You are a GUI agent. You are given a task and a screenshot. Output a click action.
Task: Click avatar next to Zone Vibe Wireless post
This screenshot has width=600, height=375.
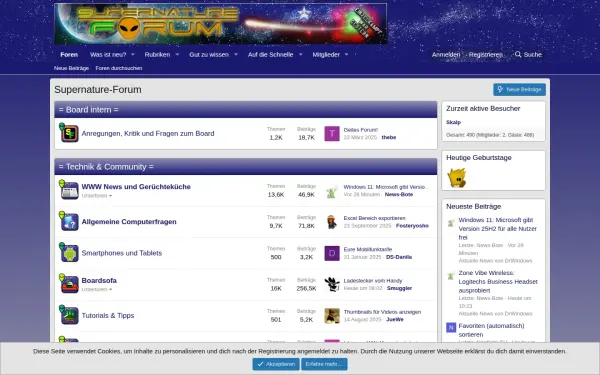click(x=451, y=276)
